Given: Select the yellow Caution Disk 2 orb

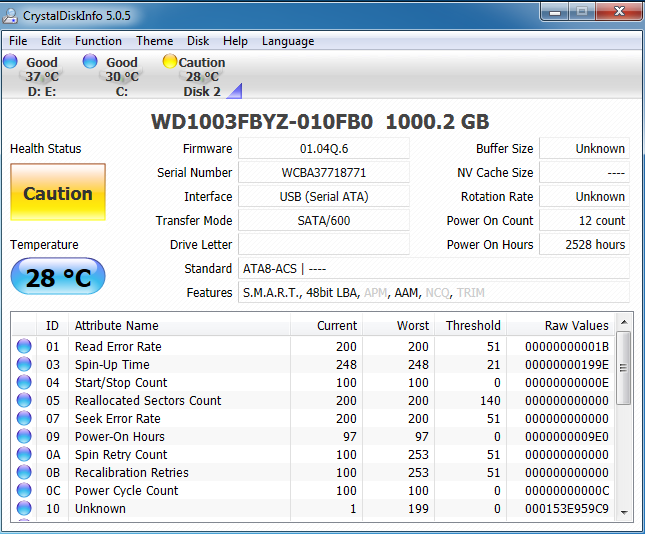Looking at the screenshot, I should pyautogui.click(x=170, y=62).
